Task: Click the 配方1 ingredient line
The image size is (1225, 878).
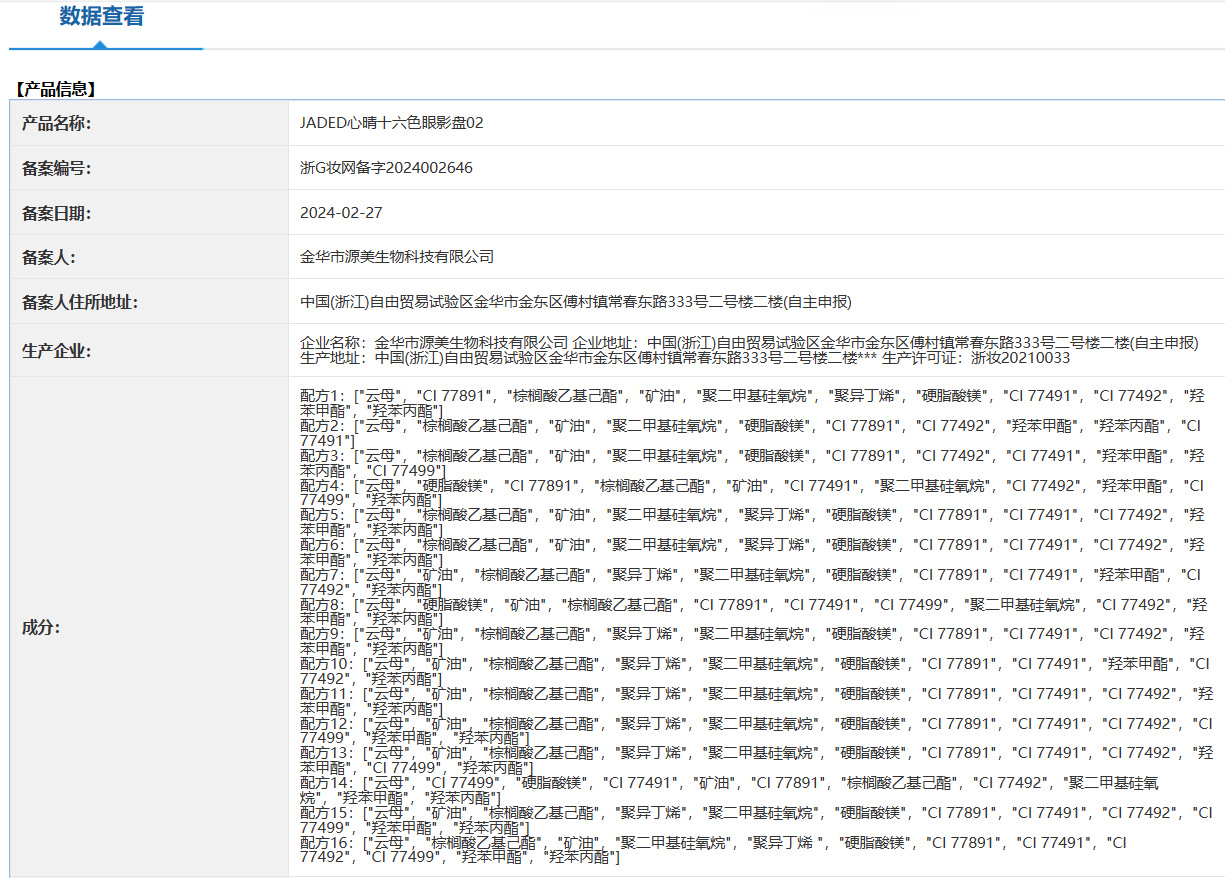Action: [752, 403]
